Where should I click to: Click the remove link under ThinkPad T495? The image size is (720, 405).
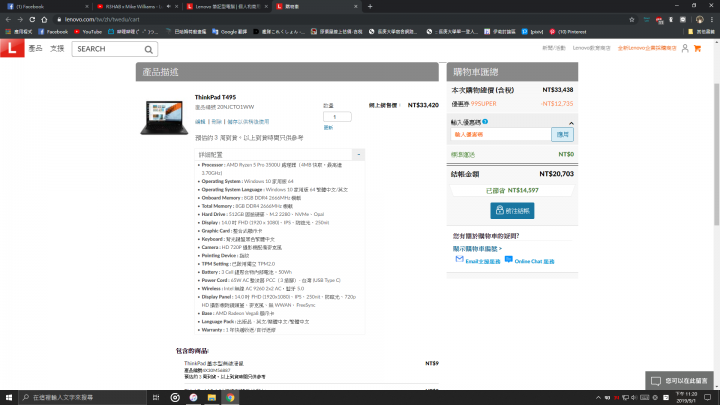(217, 122)
